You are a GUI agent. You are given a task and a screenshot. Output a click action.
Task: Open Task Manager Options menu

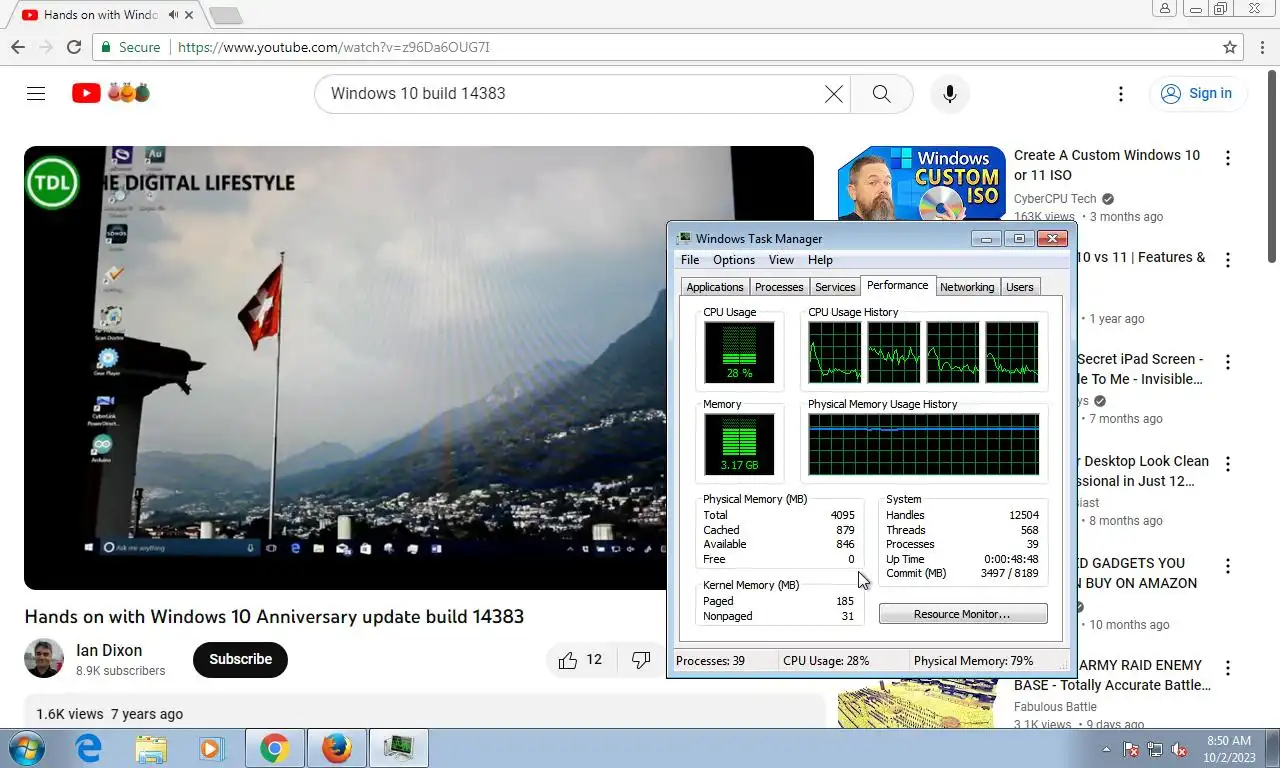(x=734, y=260)
